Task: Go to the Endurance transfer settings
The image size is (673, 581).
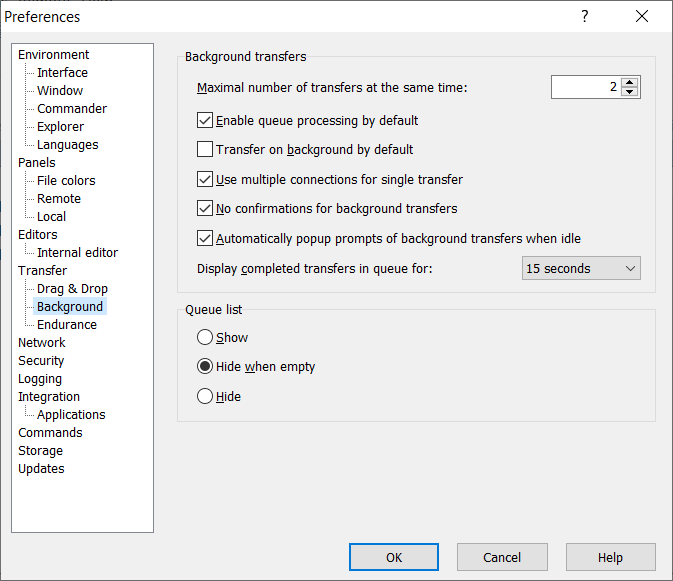Action: pyautogui.click(x=67, y=325)
